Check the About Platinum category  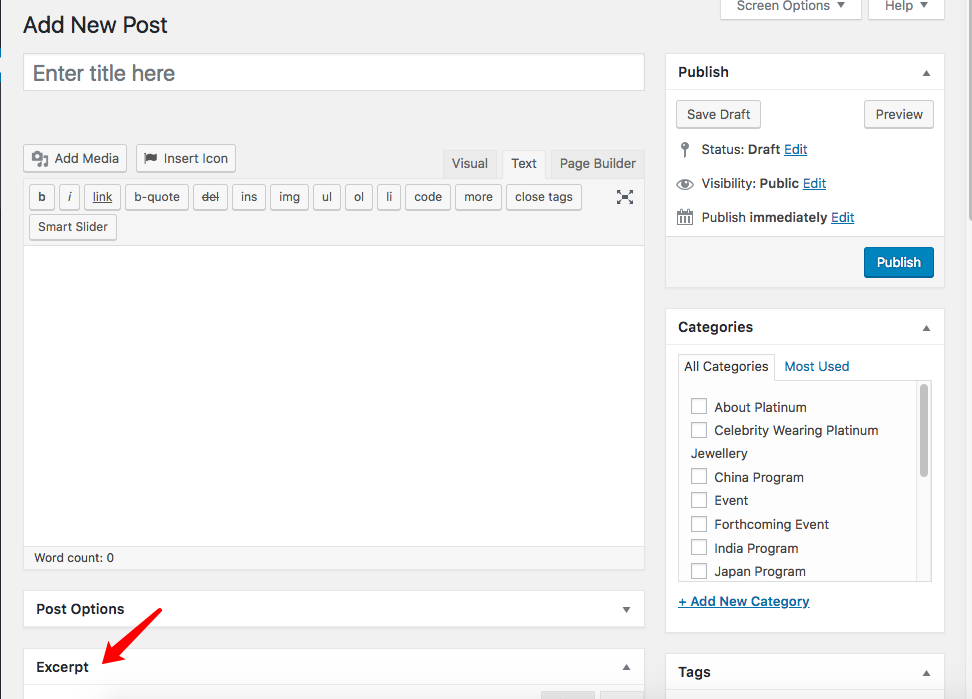point(699,407)
